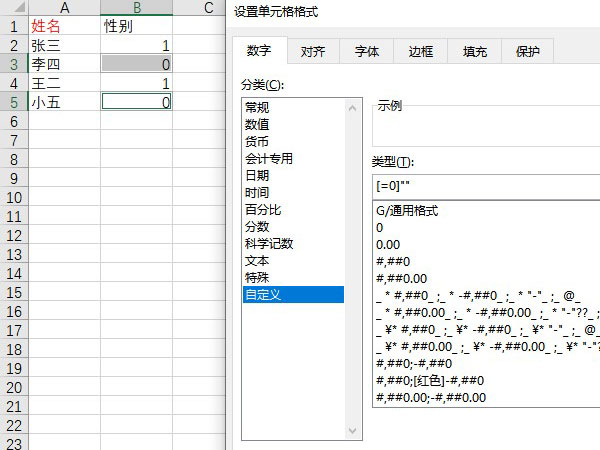Click the 类型 format code input field

coord(486,187)
